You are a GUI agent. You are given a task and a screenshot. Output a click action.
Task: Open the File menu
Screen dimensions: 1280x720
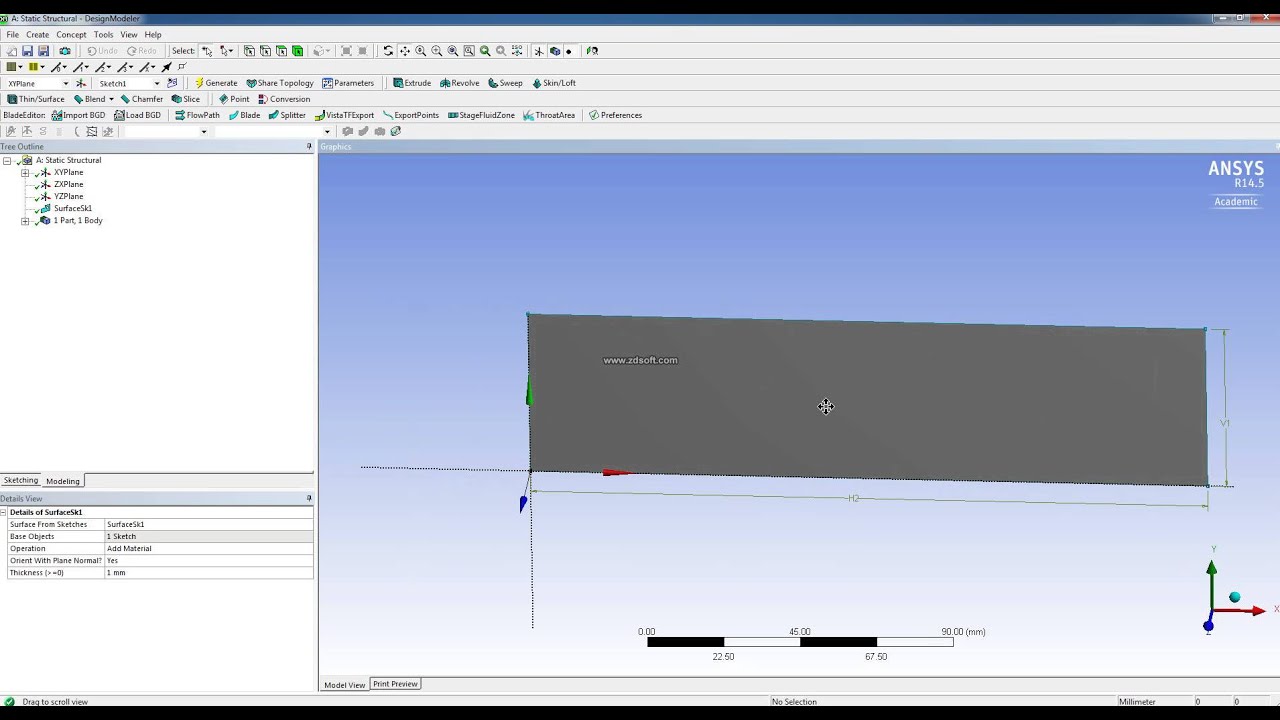click(x=12, y=35)
